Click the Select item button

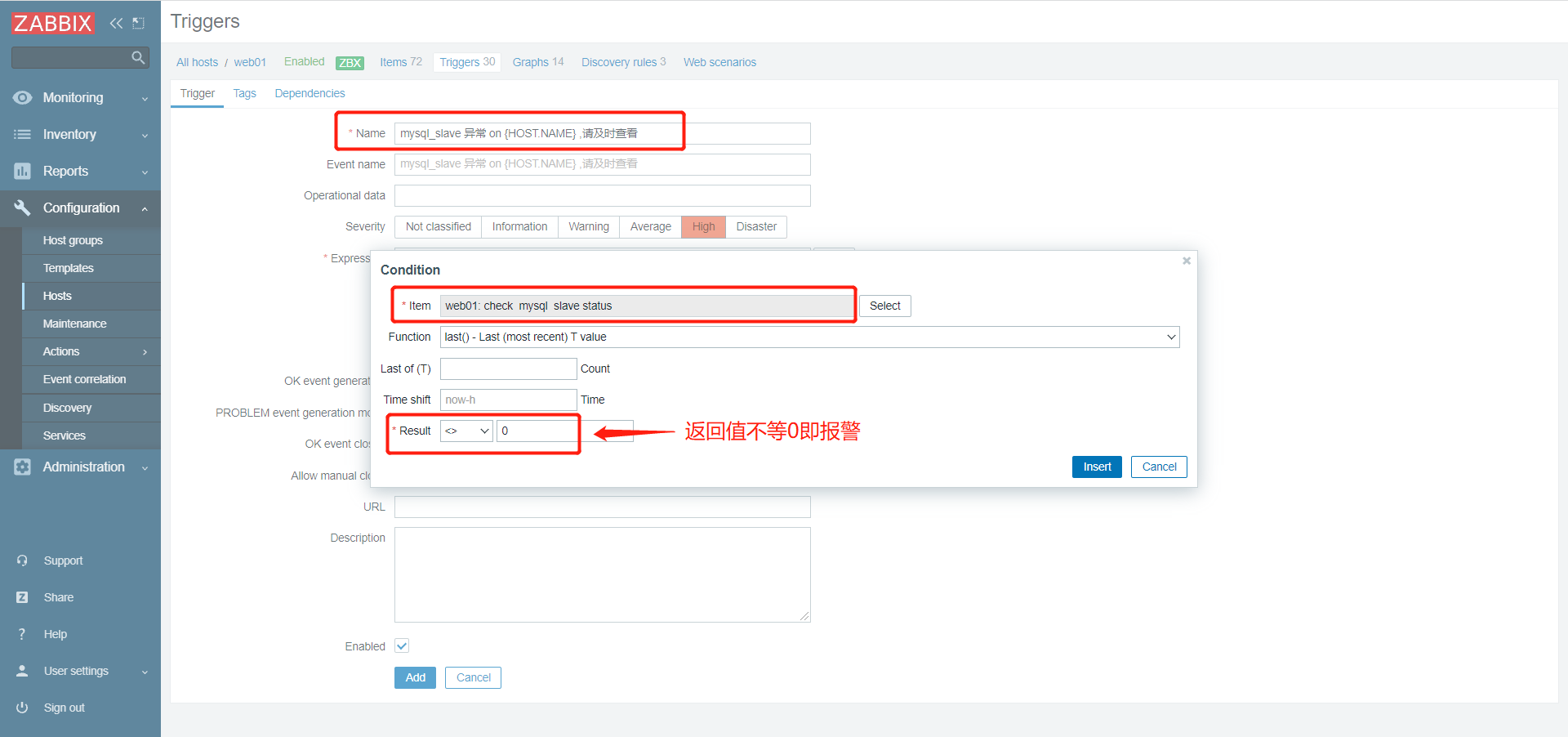(884, 306)
